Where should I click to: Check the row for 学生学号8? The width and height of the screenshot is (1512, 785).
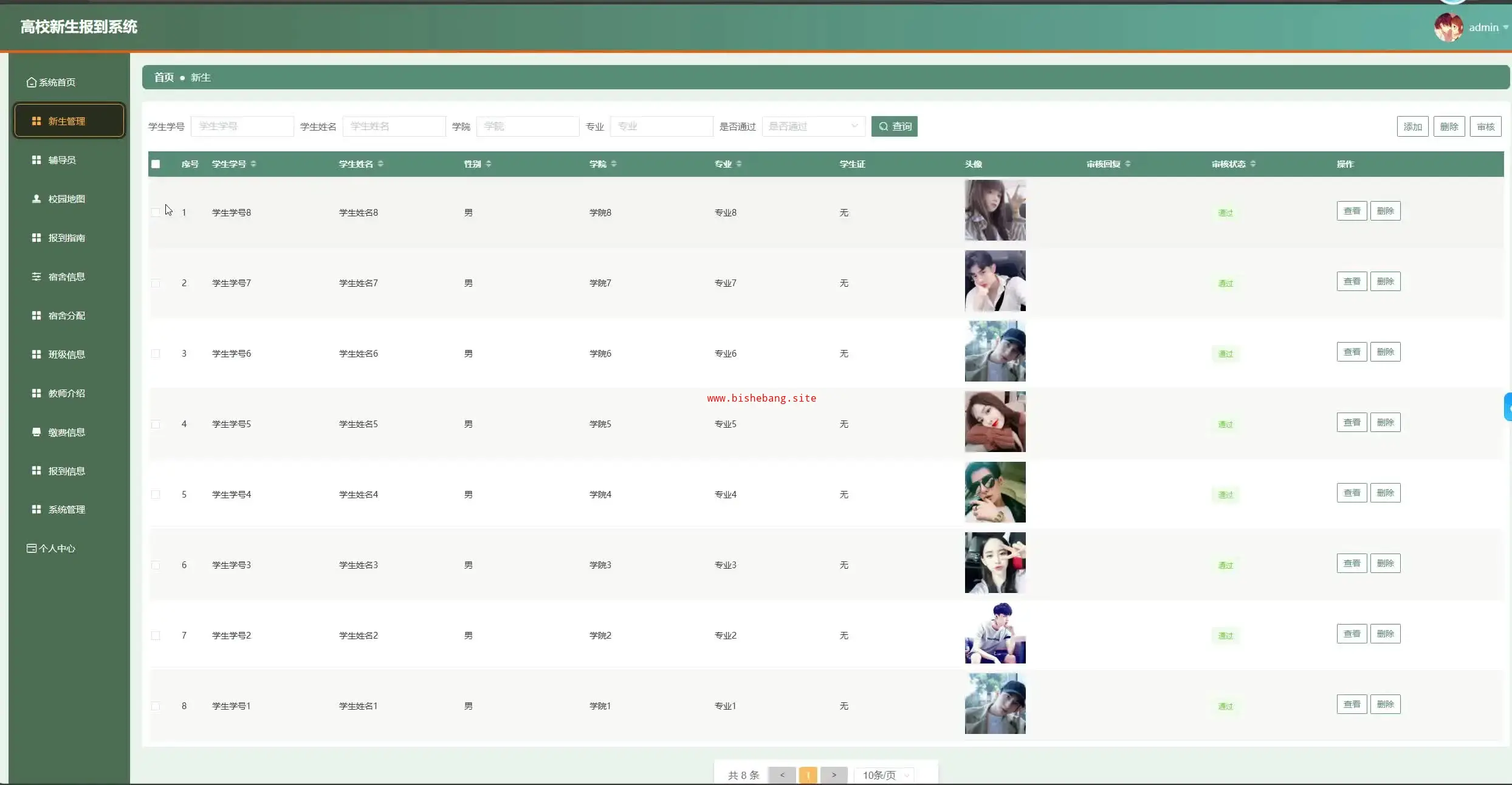click(x=156, y=213)
